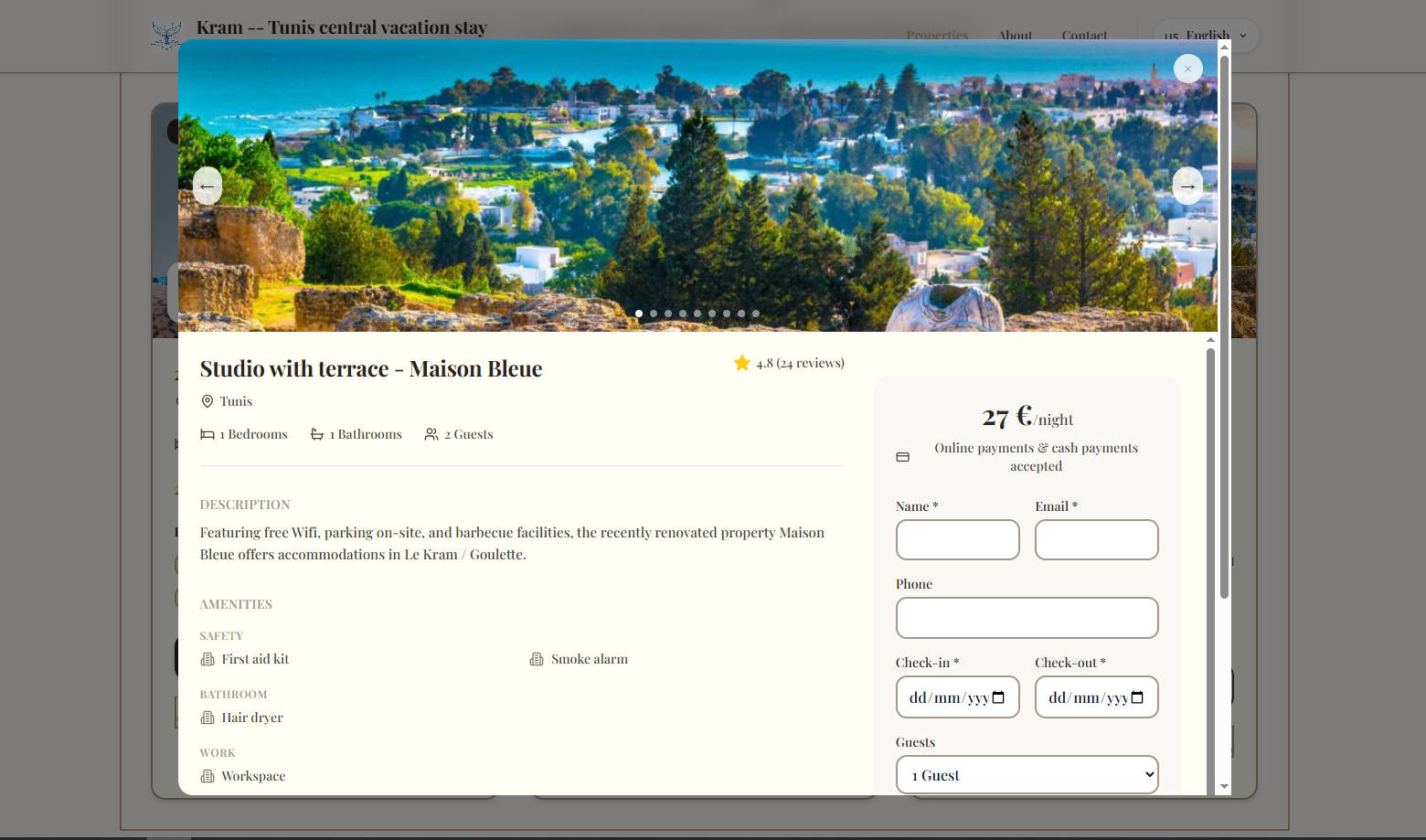Viewport: 1426px width, 840px height.
Task: Jump to the last carousel dot
Action: point(756,314)
